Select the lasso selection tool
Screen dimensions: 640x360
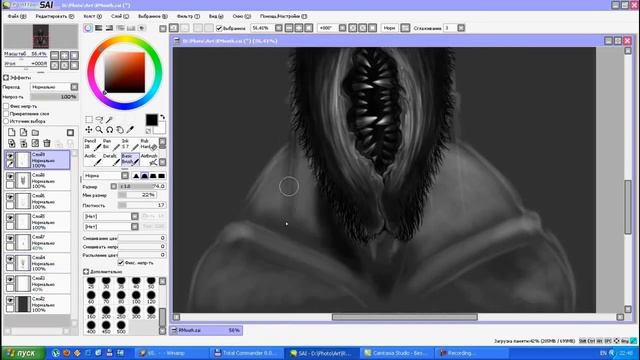(99, 119)
